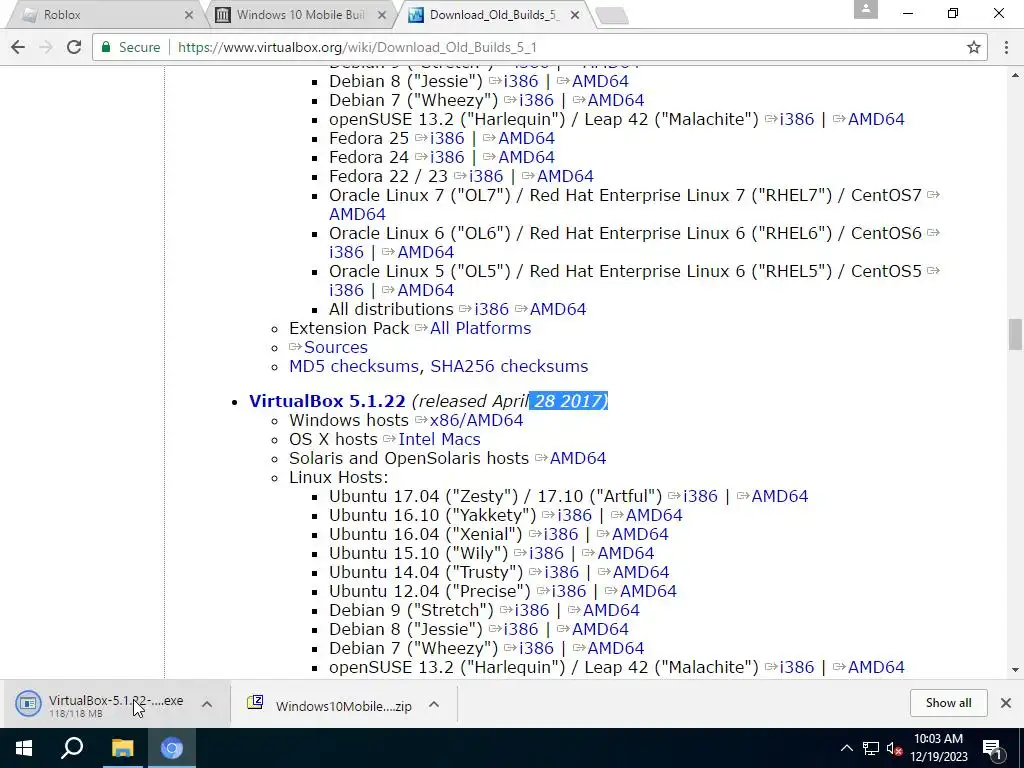Expand options for VirtualBox exe download
The image size is (1024, 768).
pyautogui.click(x=207, y=704)
